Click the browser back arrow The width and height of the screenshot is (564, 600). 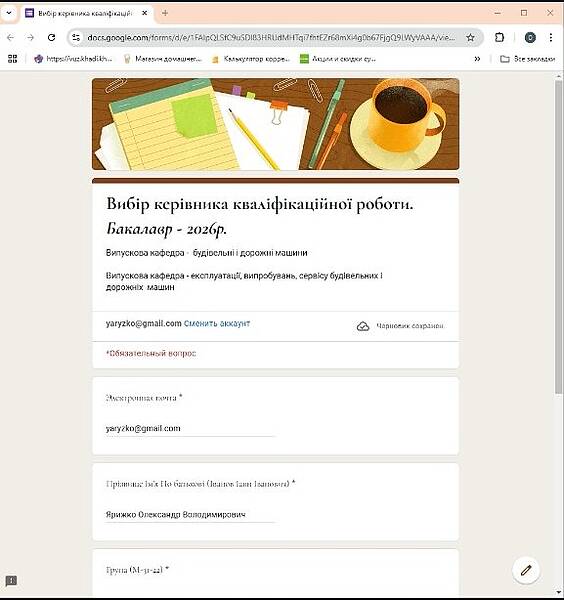10,38
